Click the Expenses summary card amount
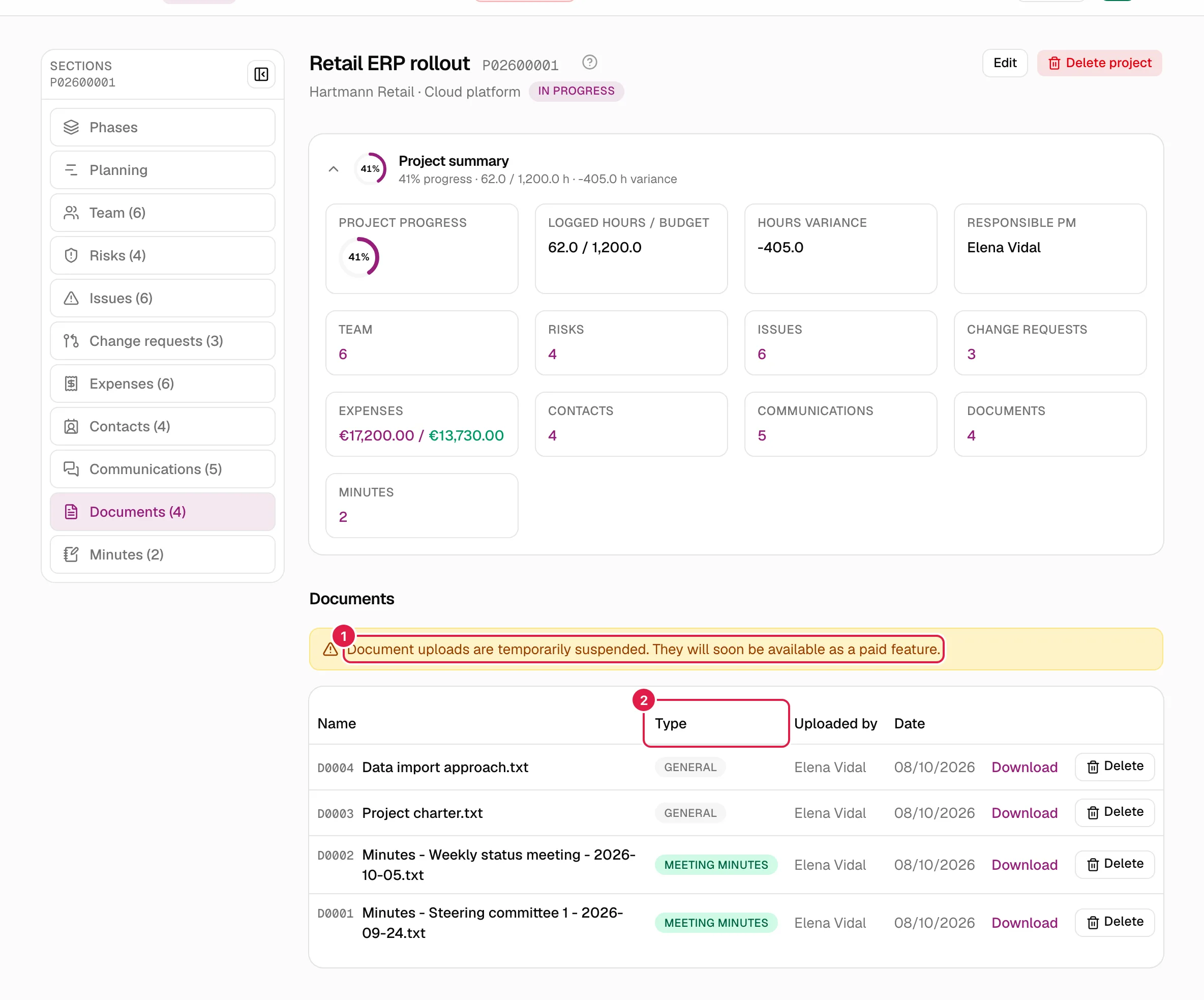The width and height of the screenshot is (1204, 1000). pyautogui.click(x=421, y=435)
